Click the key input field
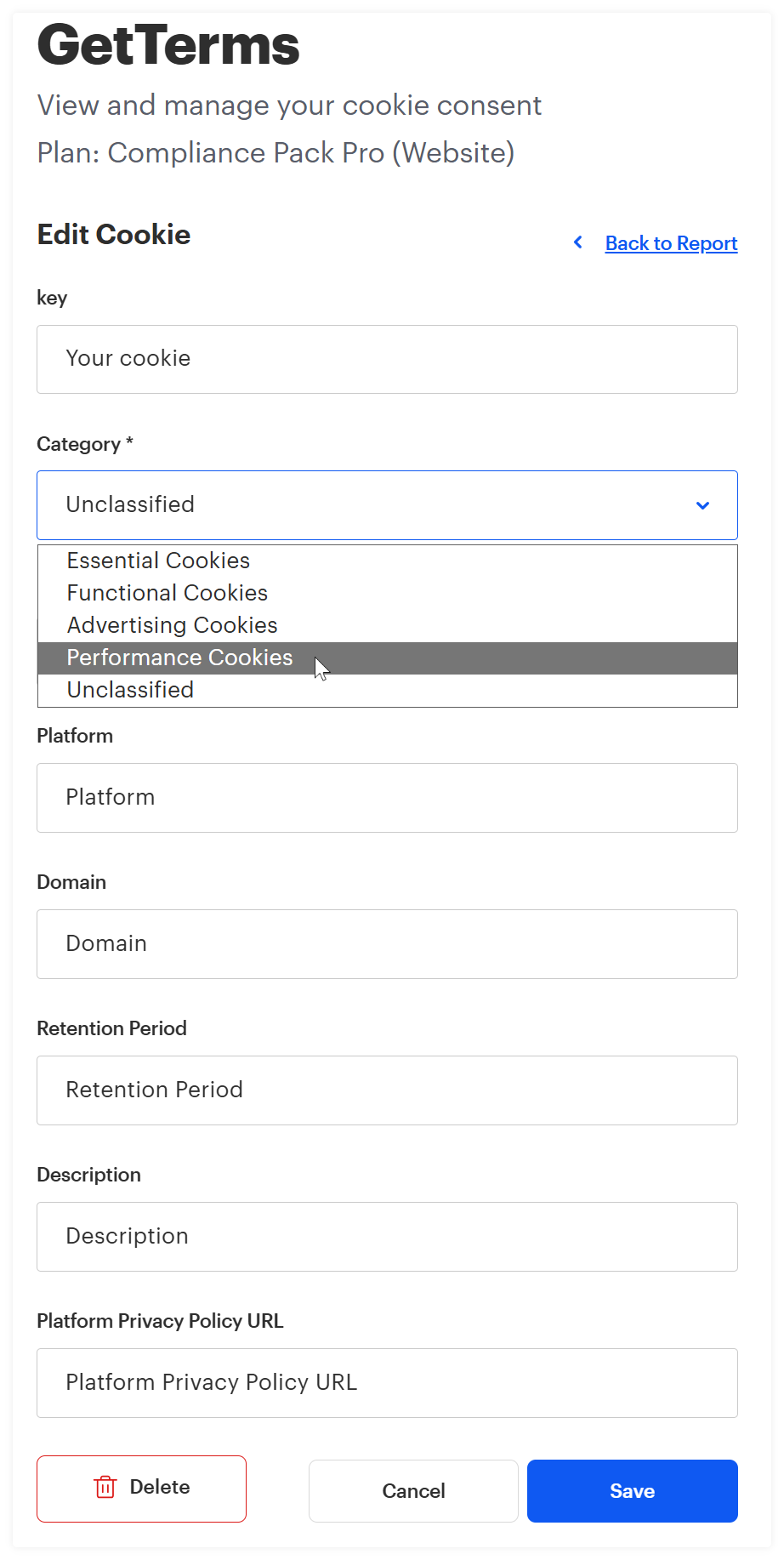Screen dimensions: 784x1560 tap(387, 359)
